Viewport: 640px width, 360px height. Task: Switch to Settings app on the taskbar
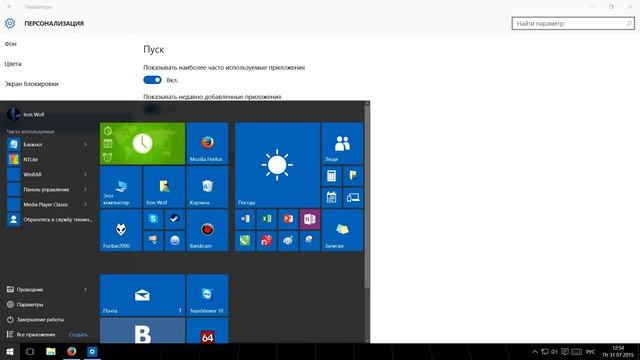(x=92, y=351)
